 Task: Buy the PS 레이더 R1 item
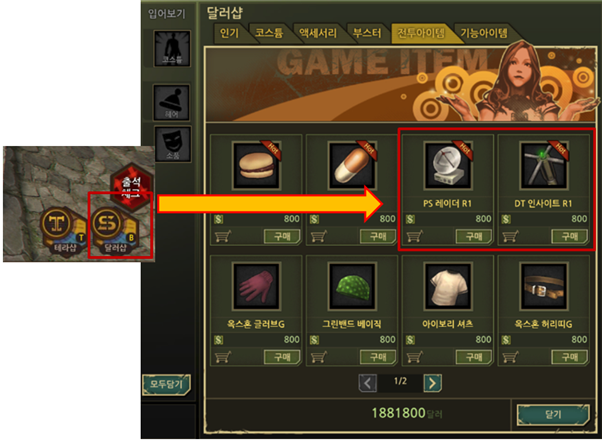point(474,236)
